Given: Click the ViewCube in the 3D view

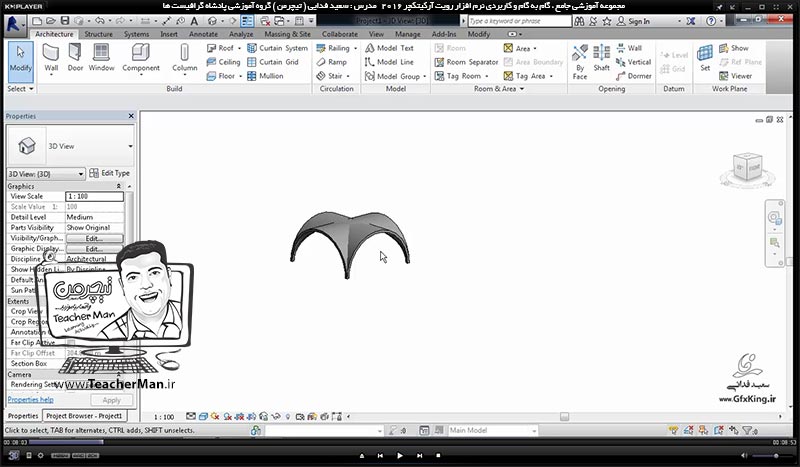Looking at the screenshot, I should pyautogui.click(x=747, y=167).
